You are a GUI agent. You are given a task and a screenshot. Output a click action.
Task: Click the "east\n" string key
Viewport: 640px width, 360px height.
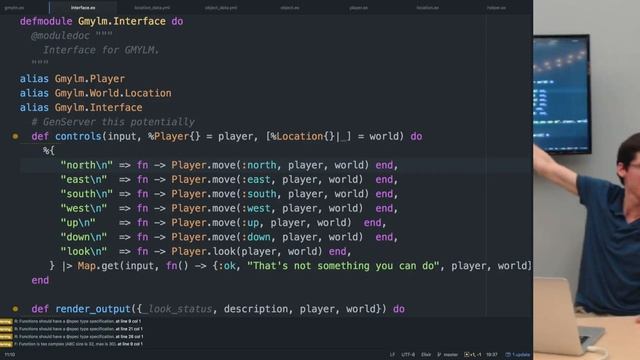tap(84, 180)
